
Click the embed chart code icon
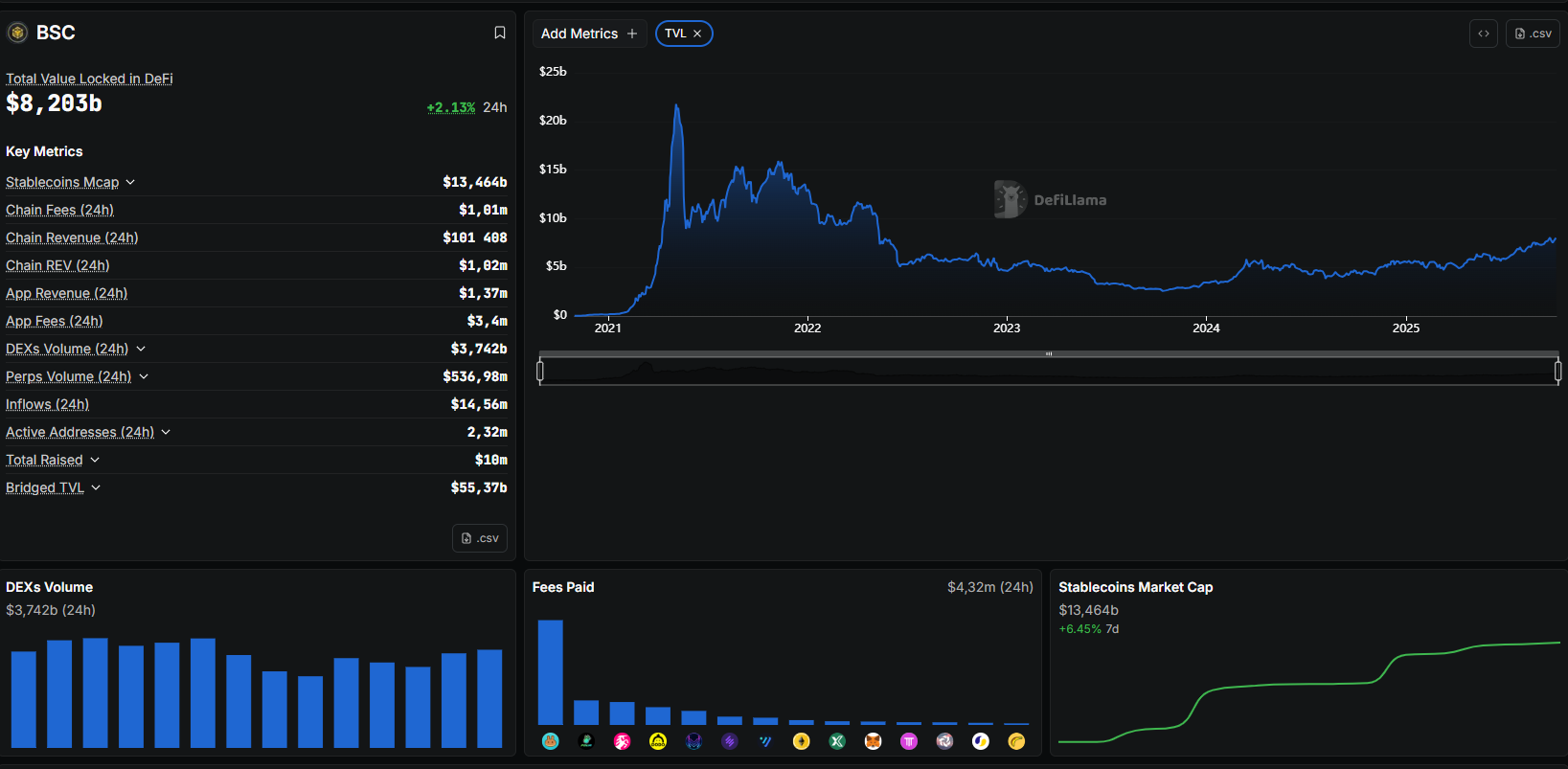click(x=1483, y=34)
